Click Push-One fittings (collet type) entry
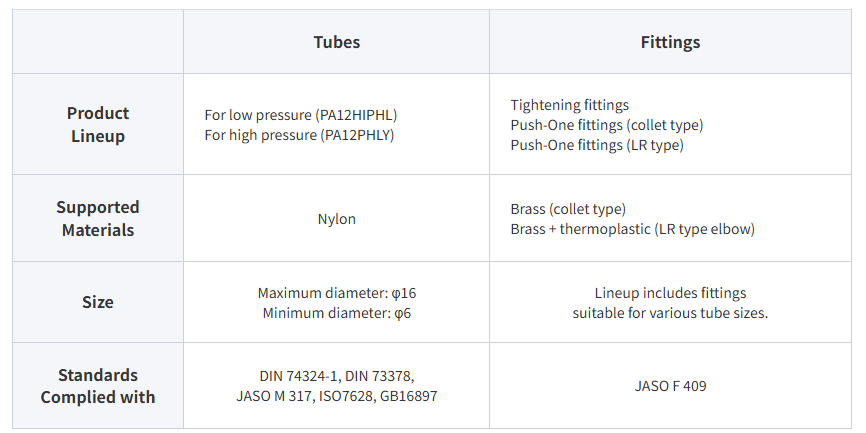The image size is (866, 433). tap(607, 125)
